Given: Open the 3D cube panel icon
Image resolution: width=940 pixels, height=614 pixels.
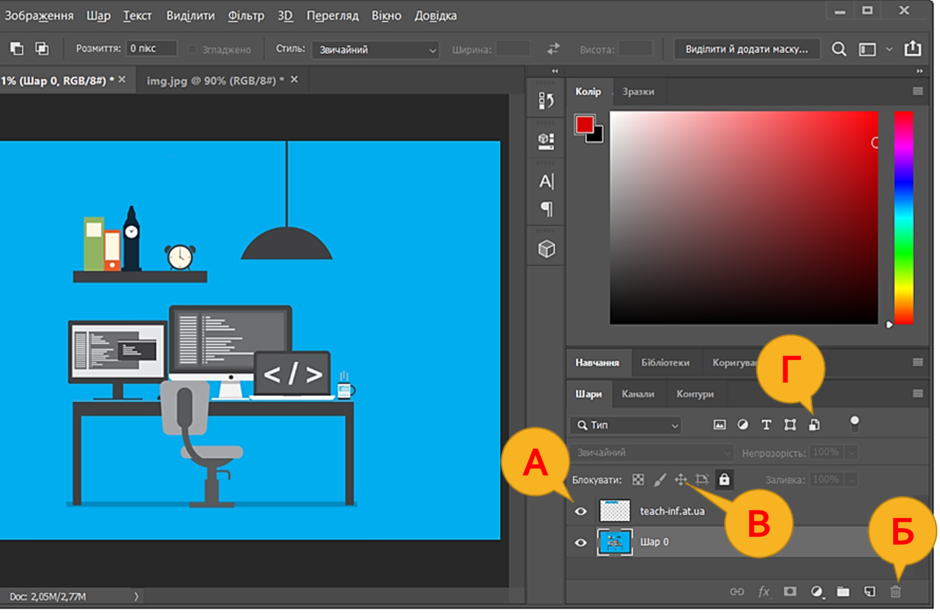Looking at the screenshot, I should pos(546,248).
